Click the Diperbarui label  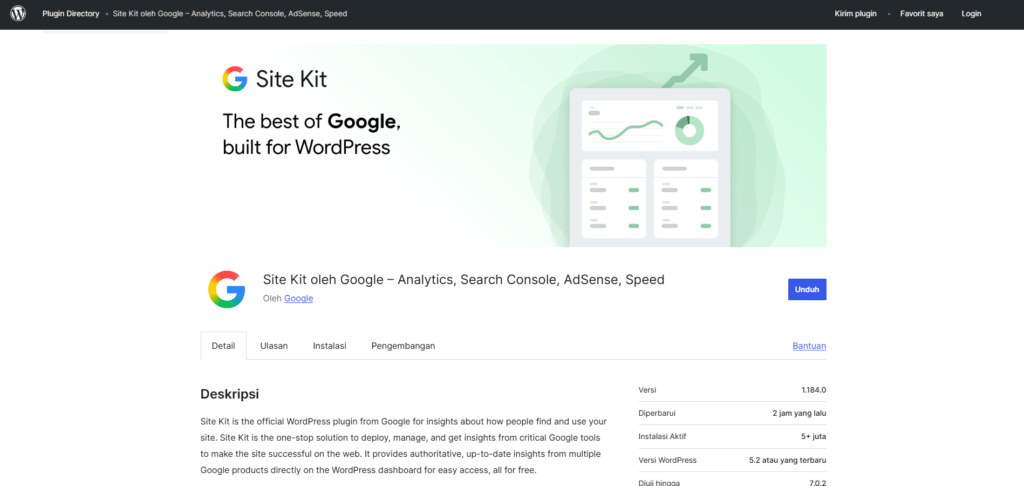[x=657, y=413]
